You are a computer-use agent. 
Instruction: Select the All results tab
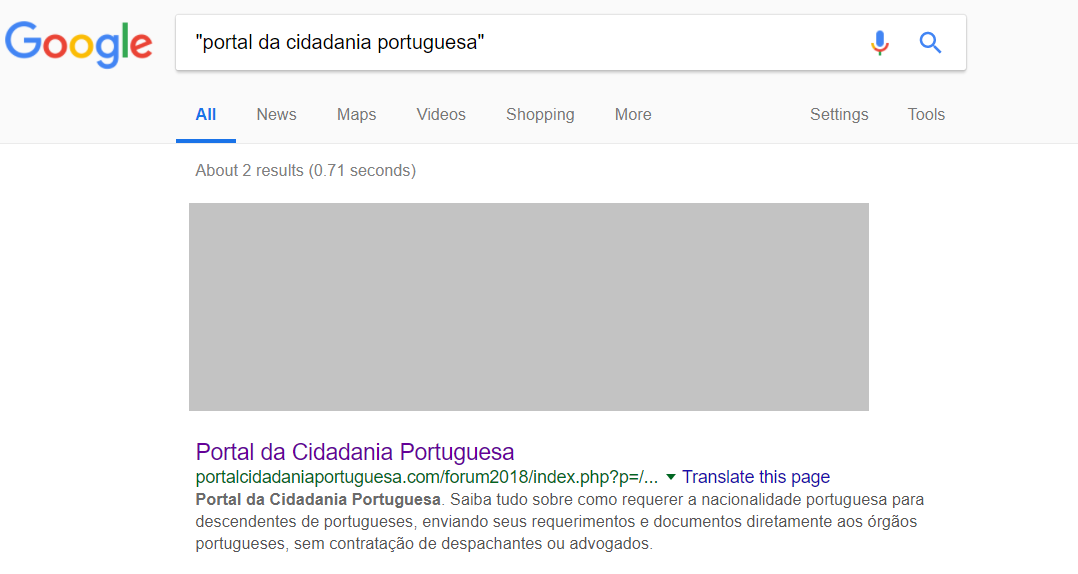point(206,115)
